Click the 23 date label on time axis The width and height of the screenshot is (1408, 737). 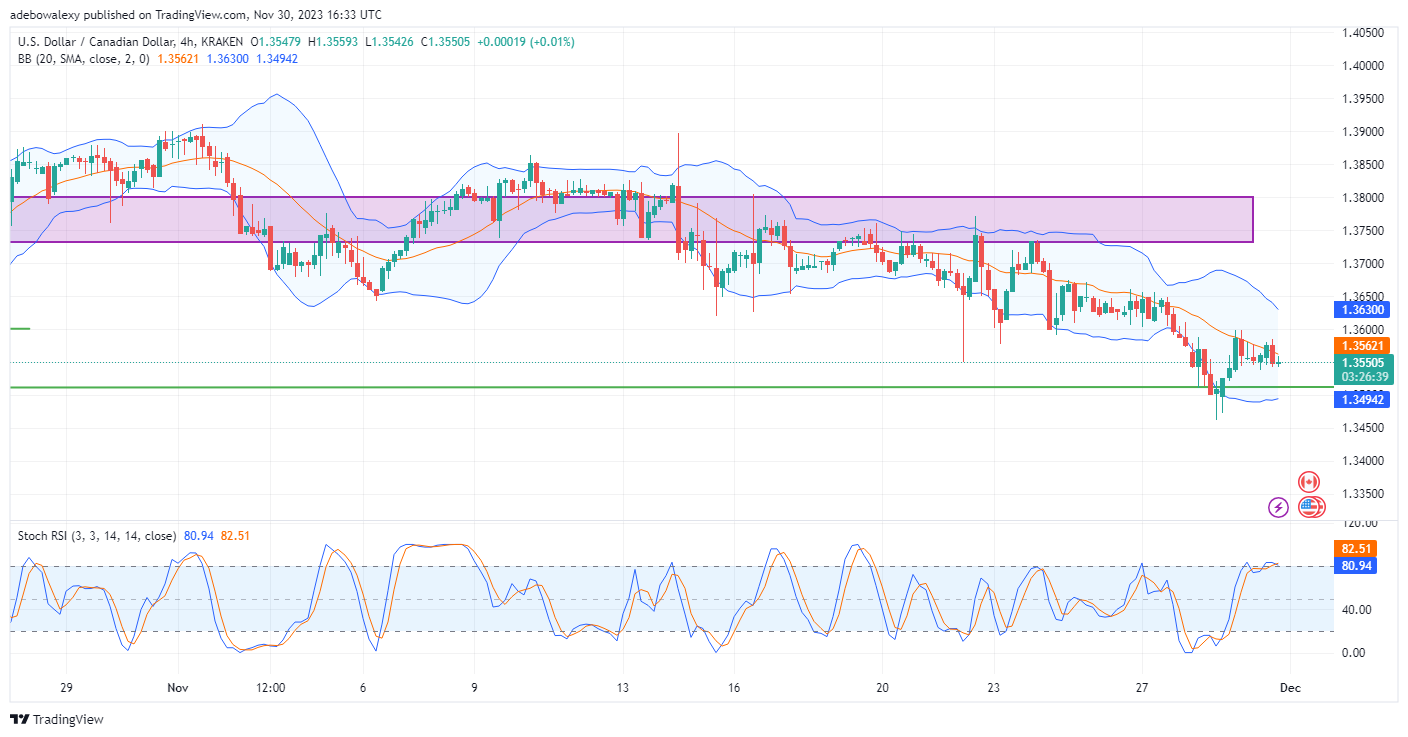pyautogui.click(x=994, y=688)
